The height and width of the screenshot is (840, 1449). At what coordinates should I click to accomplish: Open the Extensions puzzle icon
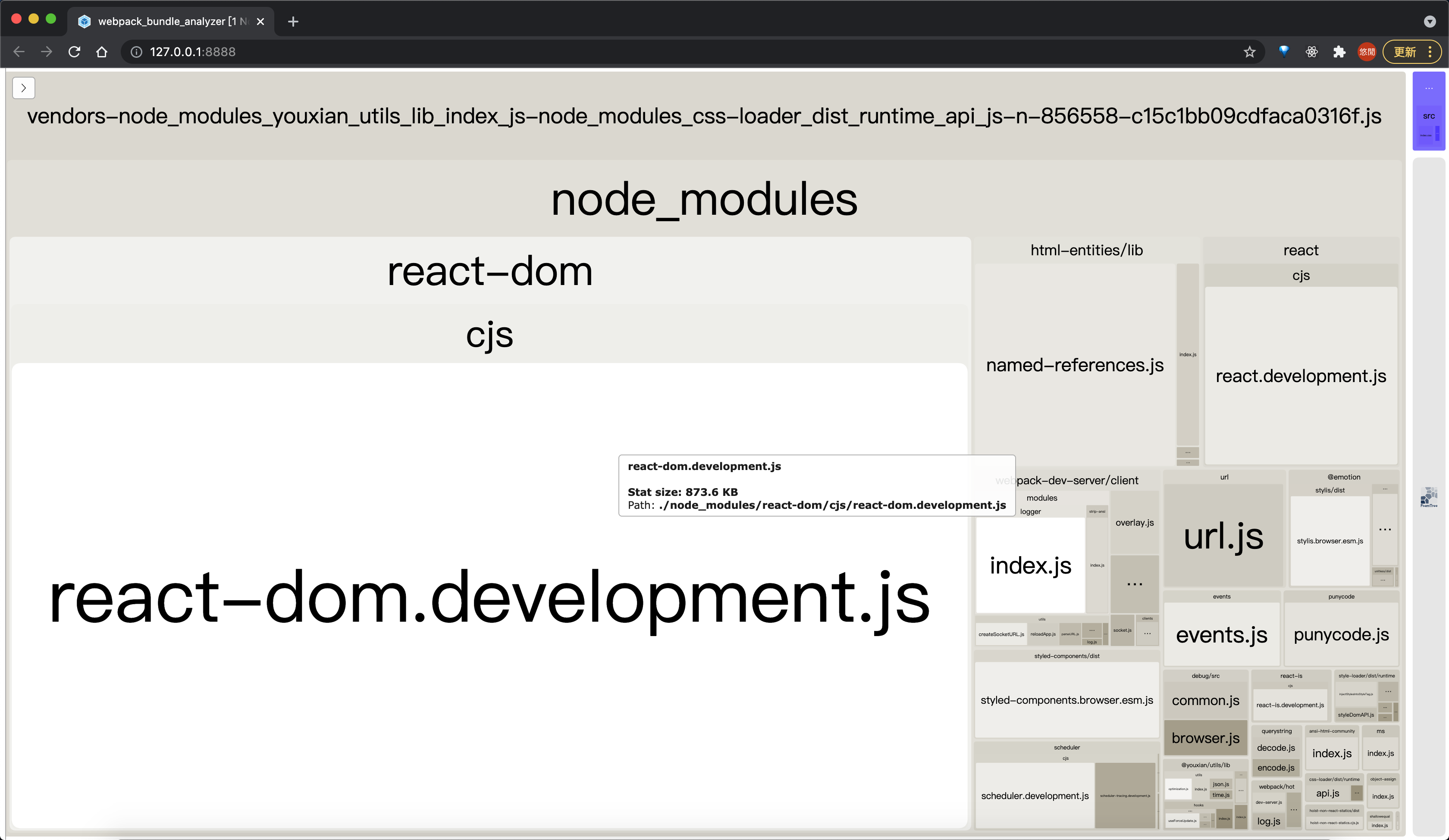(x=1339, y=52)
